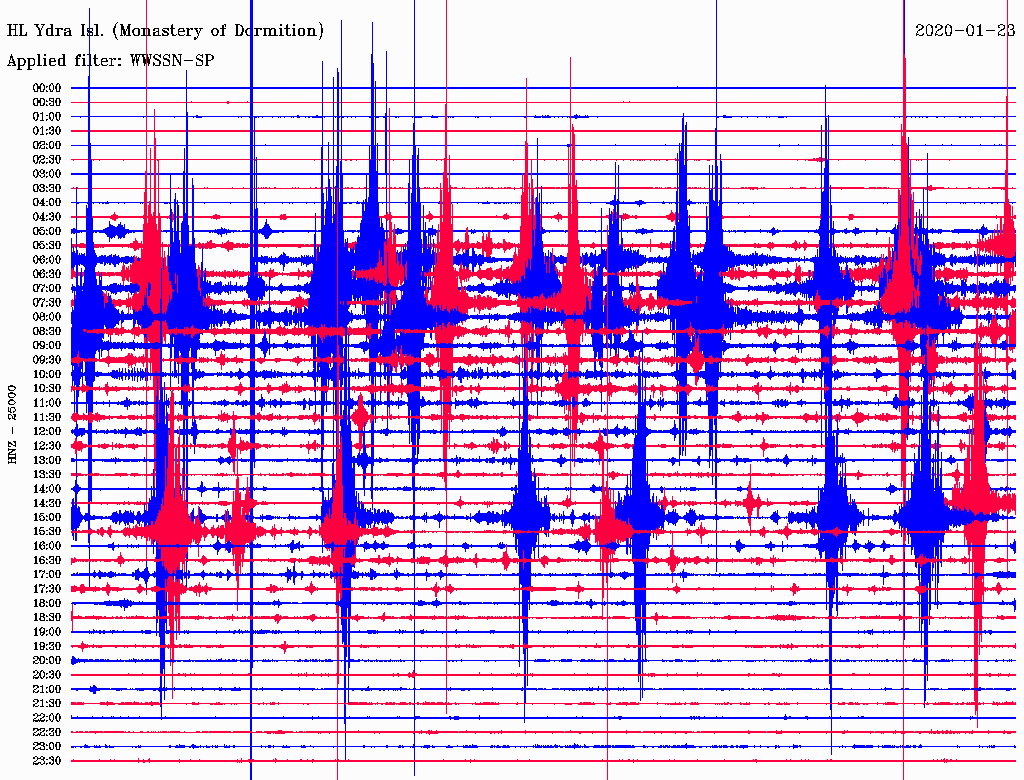Click the 'Applied filter: WWSSN-SP' text
This screenshot has width=1024, height=780.
tap(110, 61)
